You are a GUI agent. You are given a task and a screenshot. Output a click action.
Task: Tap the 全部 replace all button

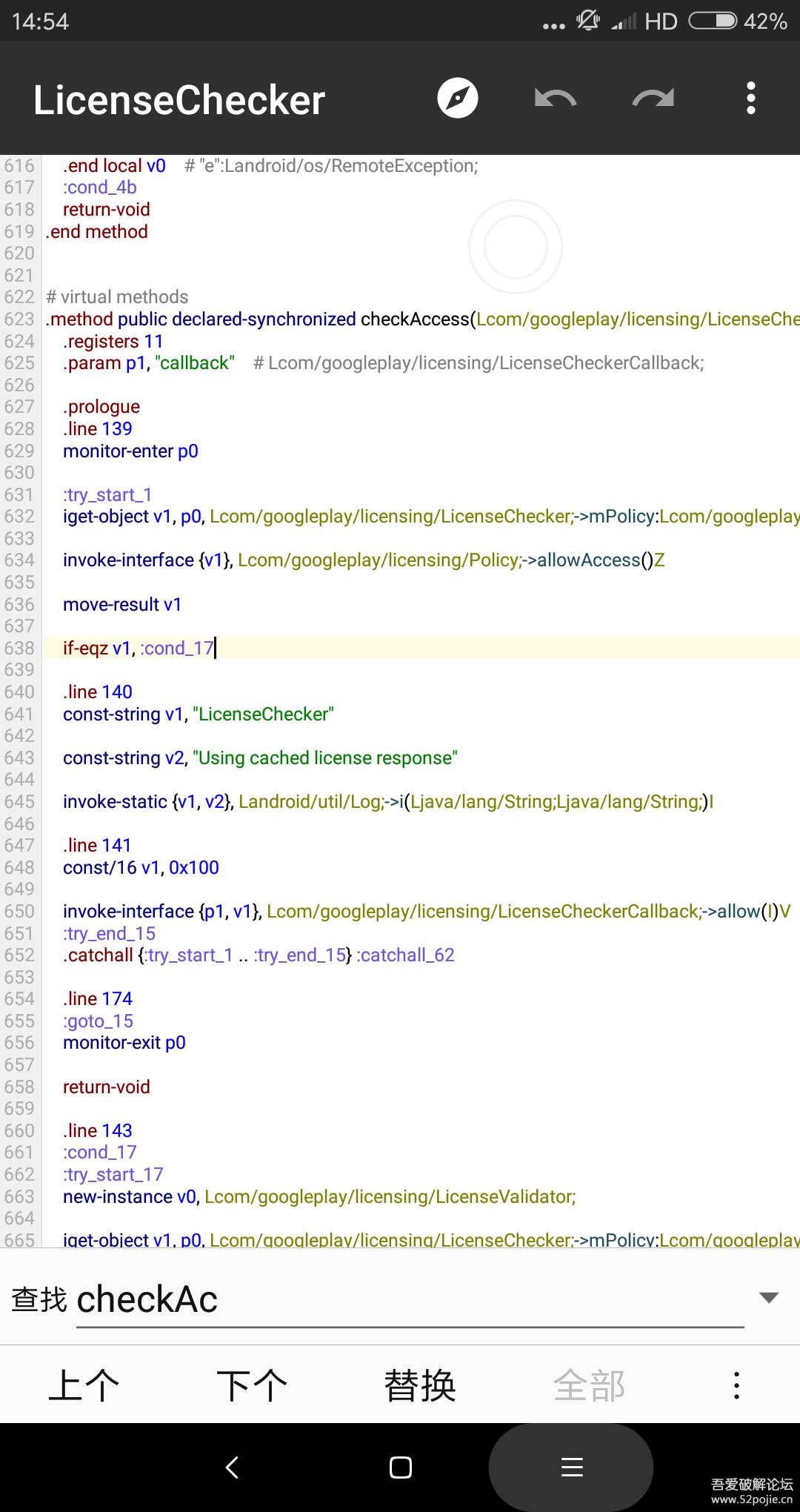click(589, 1385)
